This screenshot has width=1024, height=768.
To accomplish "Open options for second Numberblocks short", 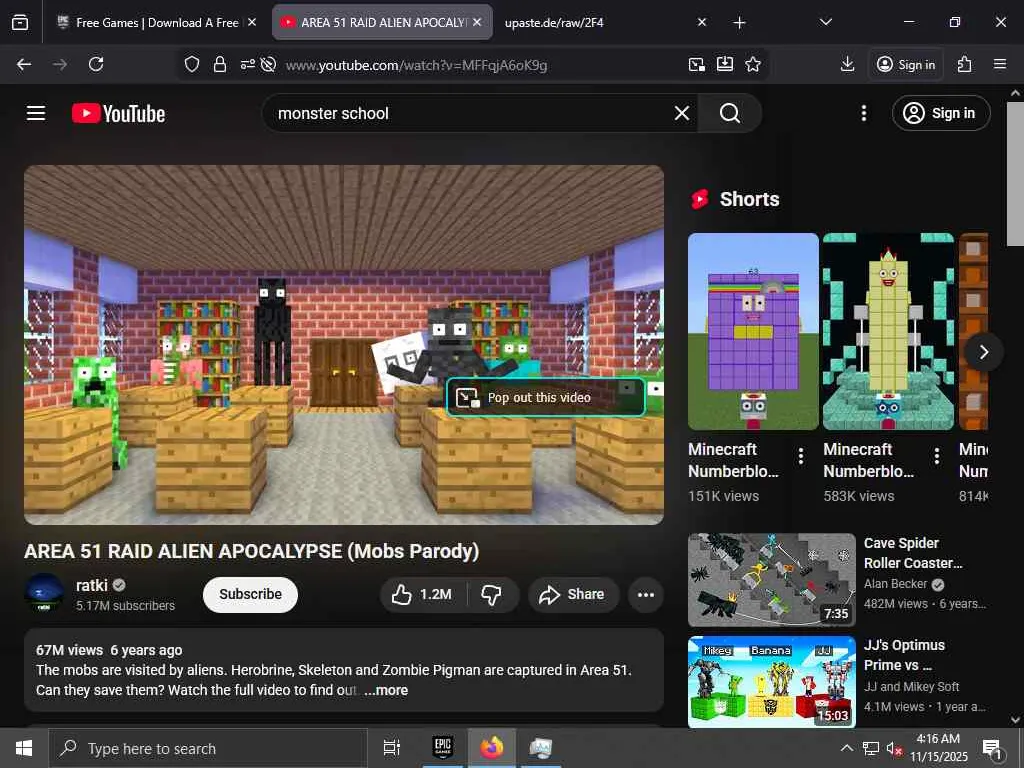I will [x=936, y=456].
